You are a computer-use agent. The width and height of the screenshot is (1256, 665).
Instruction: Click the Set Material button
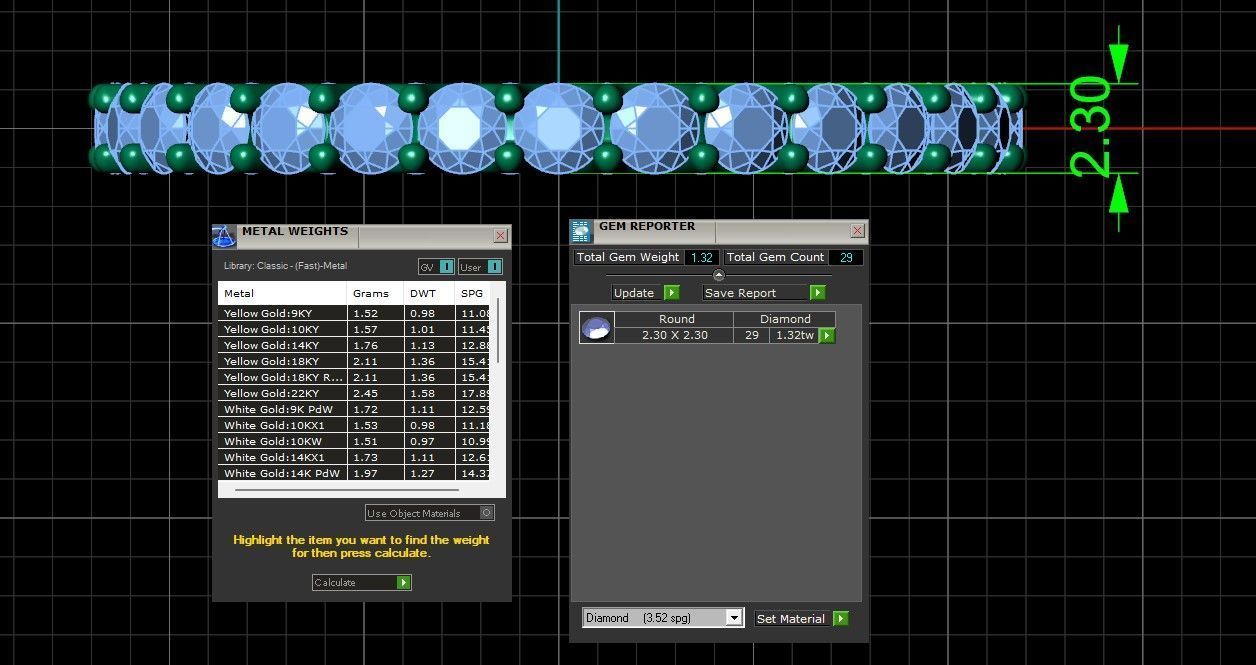click(802, 619)
